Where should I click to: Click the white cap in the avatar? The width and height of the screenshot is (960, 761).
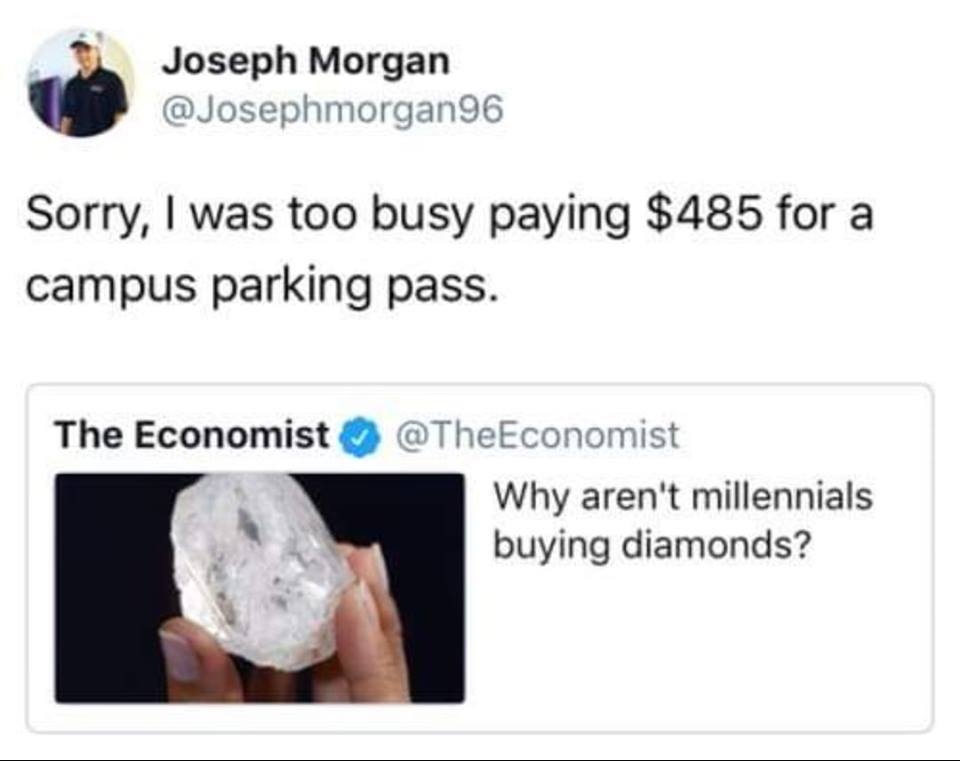(x=86, y=40)
